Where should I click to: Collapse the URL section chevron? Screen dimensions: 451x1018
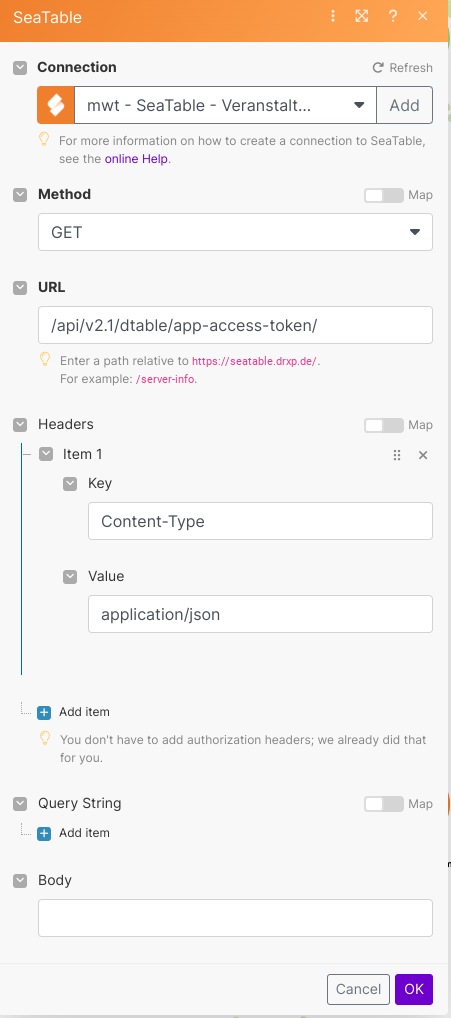(x=20, y=288)
